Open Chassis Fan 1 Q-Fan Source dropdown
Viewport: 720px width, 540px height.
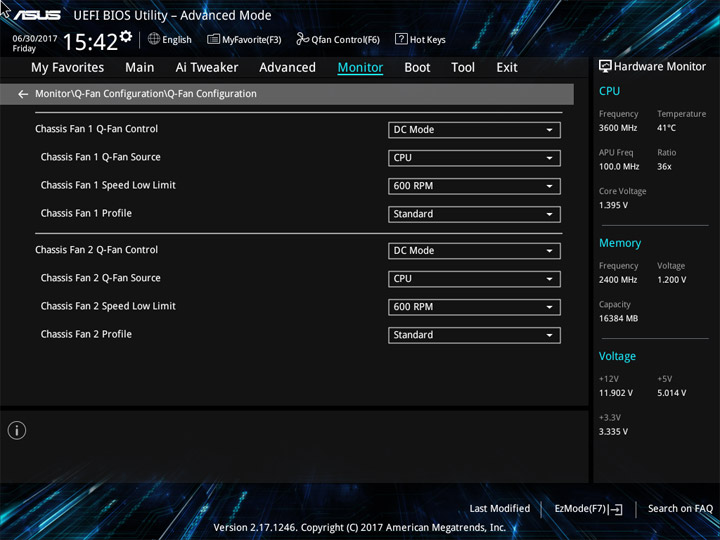tap(474, 158)
